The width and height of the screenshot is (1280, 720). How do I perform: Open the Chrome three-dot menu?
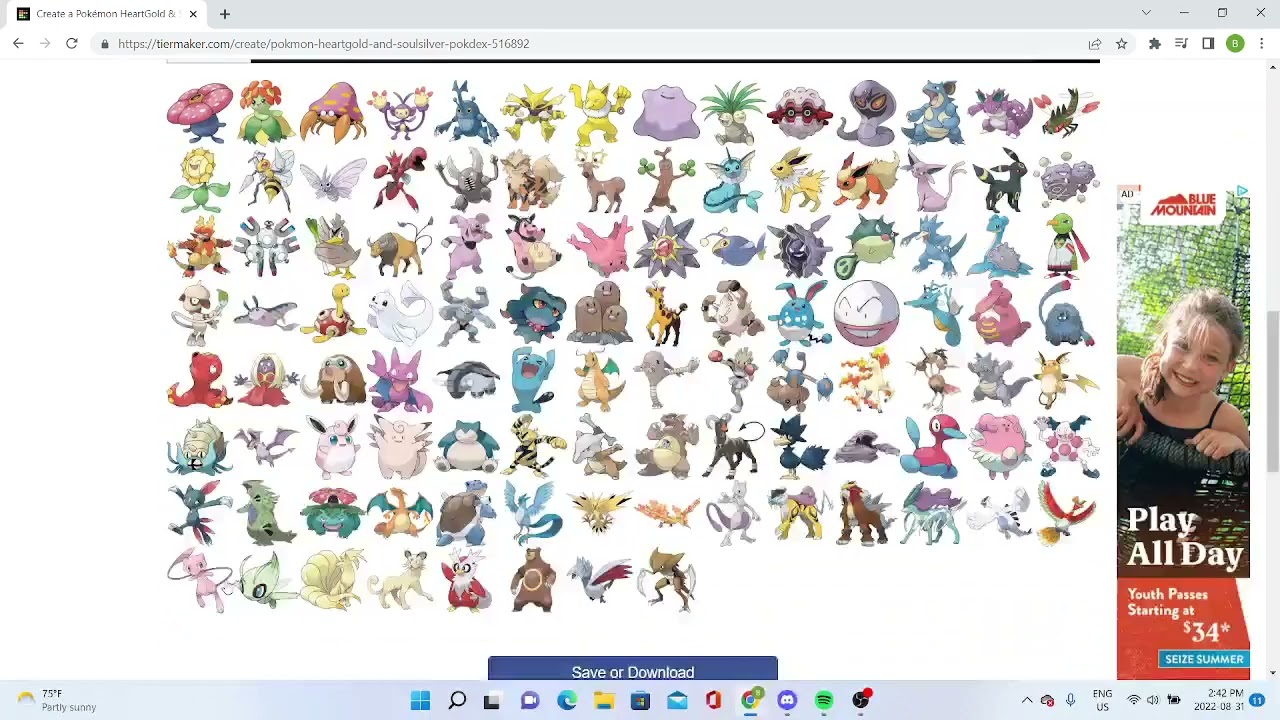(x=1262, y=44)
